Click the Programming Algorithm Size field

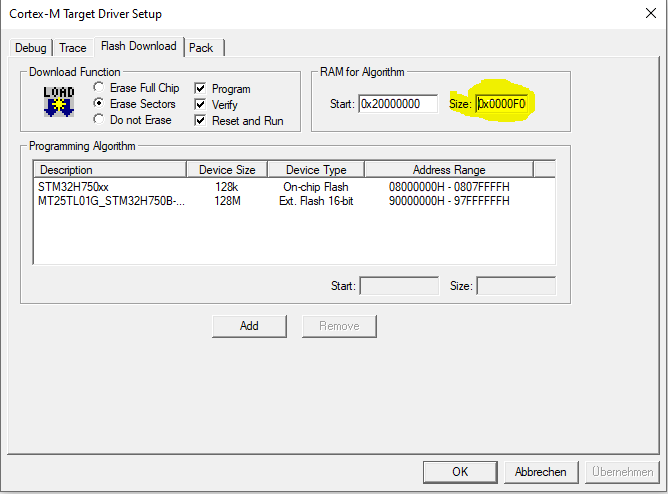pyautogui.click(x=516, y=286)
